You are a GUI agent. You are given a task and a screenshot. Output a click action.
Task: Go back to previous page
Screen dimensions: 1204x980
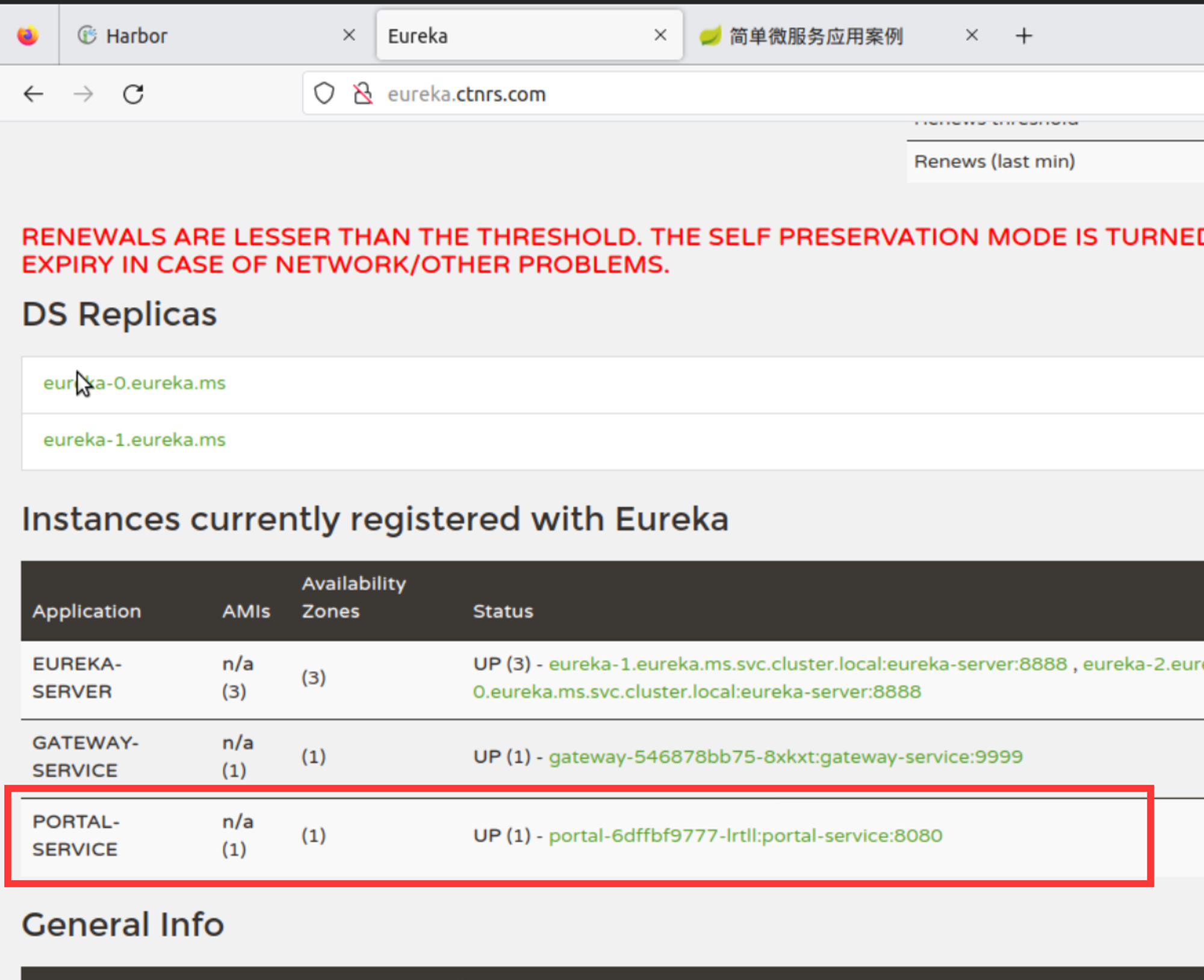point(34,94)
